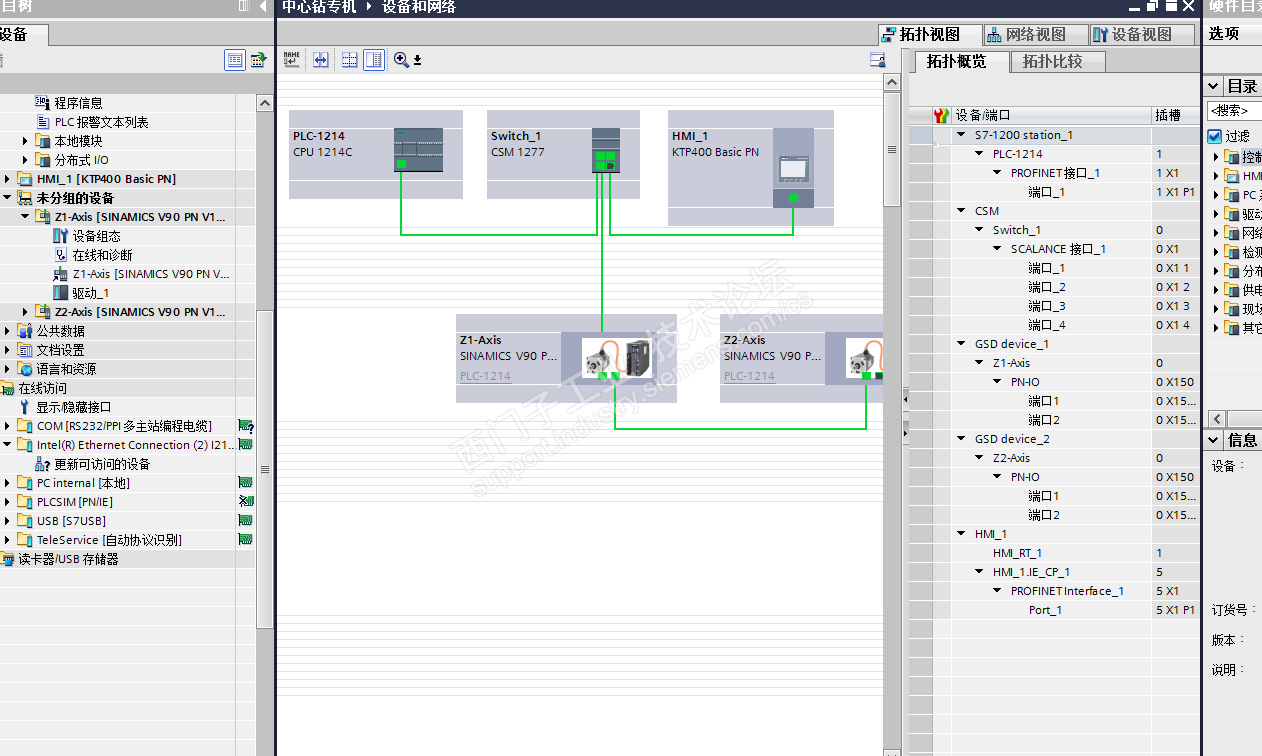Open 在线和诊断 under Z1-Axis

tap(102, 255)
